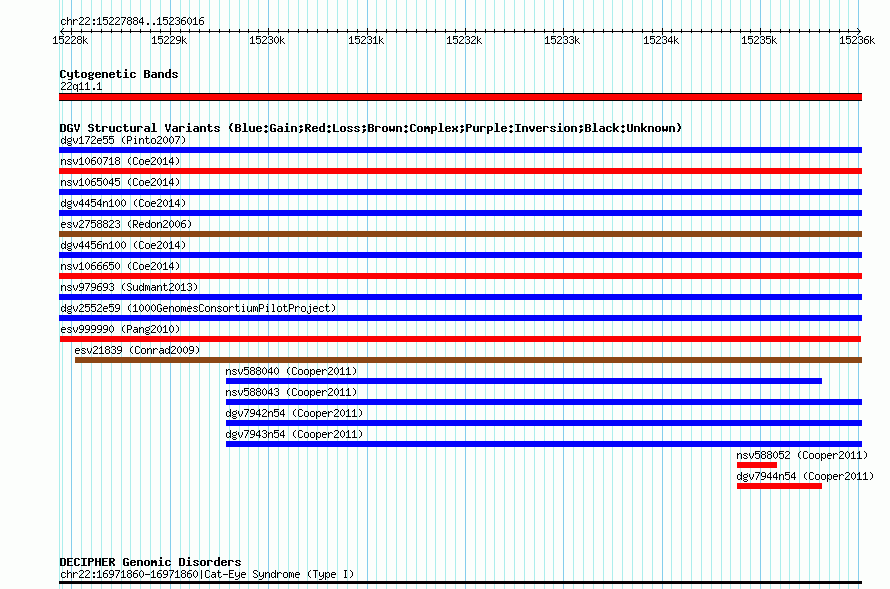Click the dgv172e55 (Pinto2007) variant label

tap(123, 140)
